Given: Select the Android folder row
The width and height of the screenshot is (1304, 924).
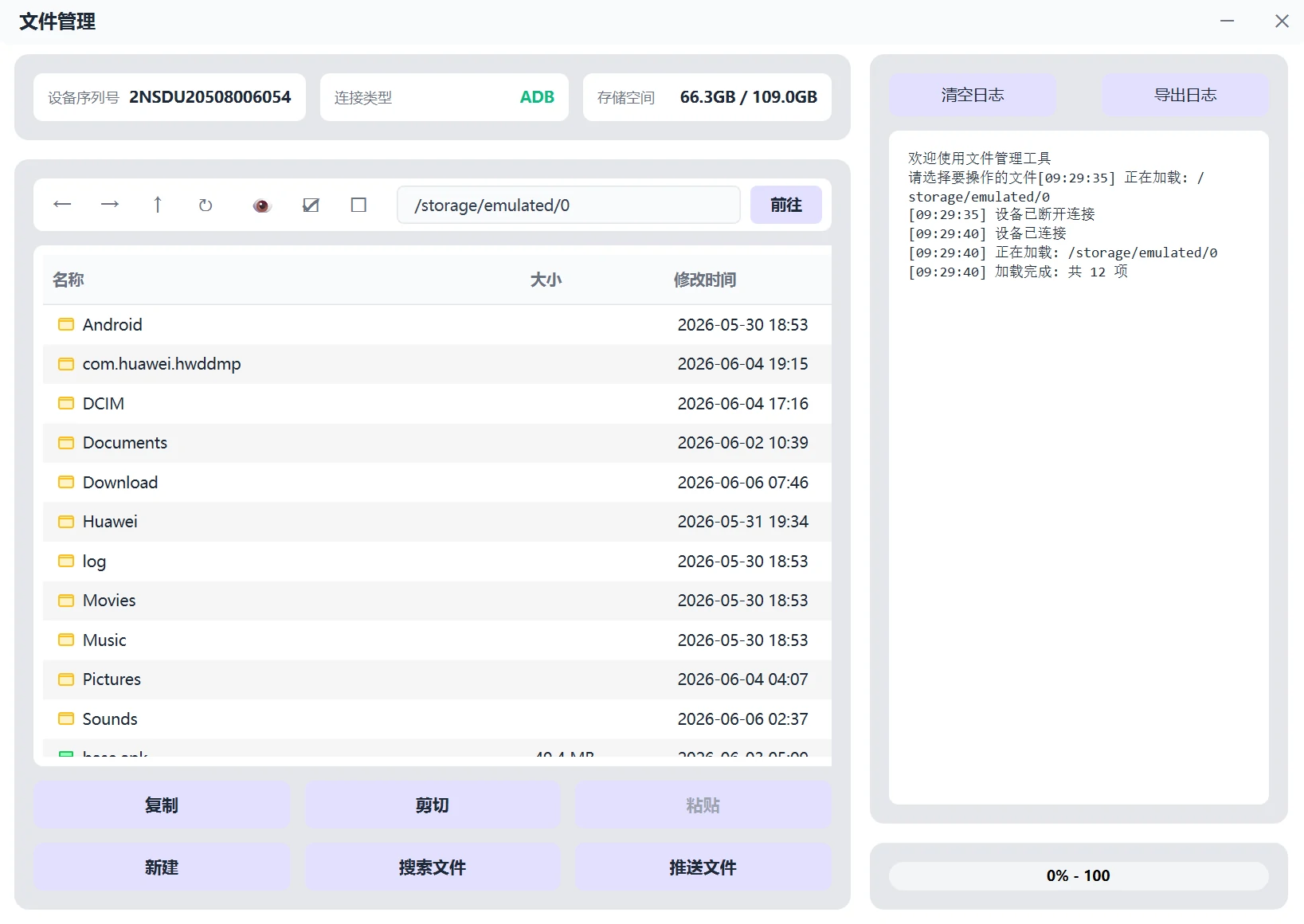Looking at the screenshot, I should click(437, 324).
